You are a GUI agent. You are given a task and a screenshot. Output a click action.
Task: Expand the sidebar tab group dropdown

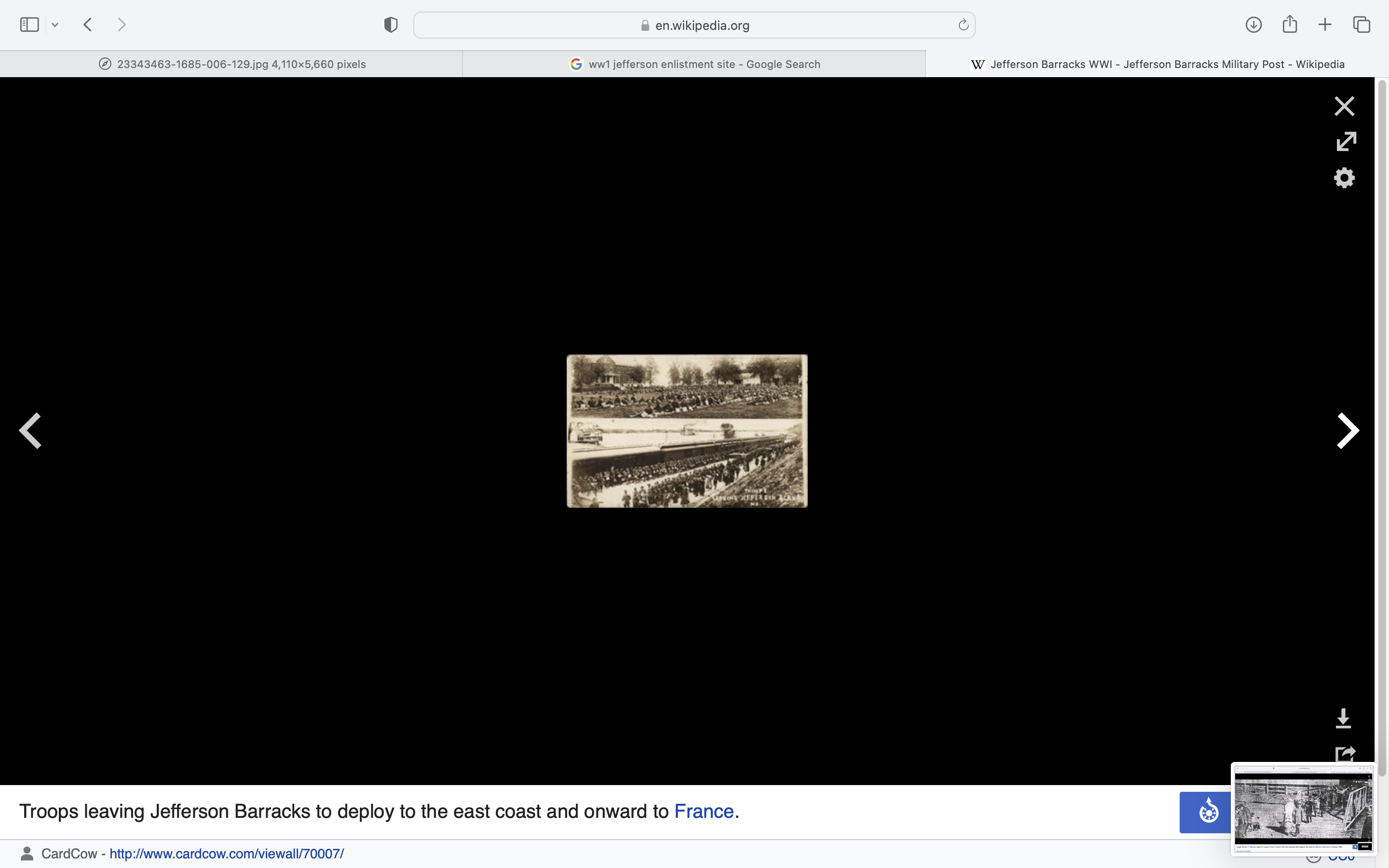click(55, 25)
